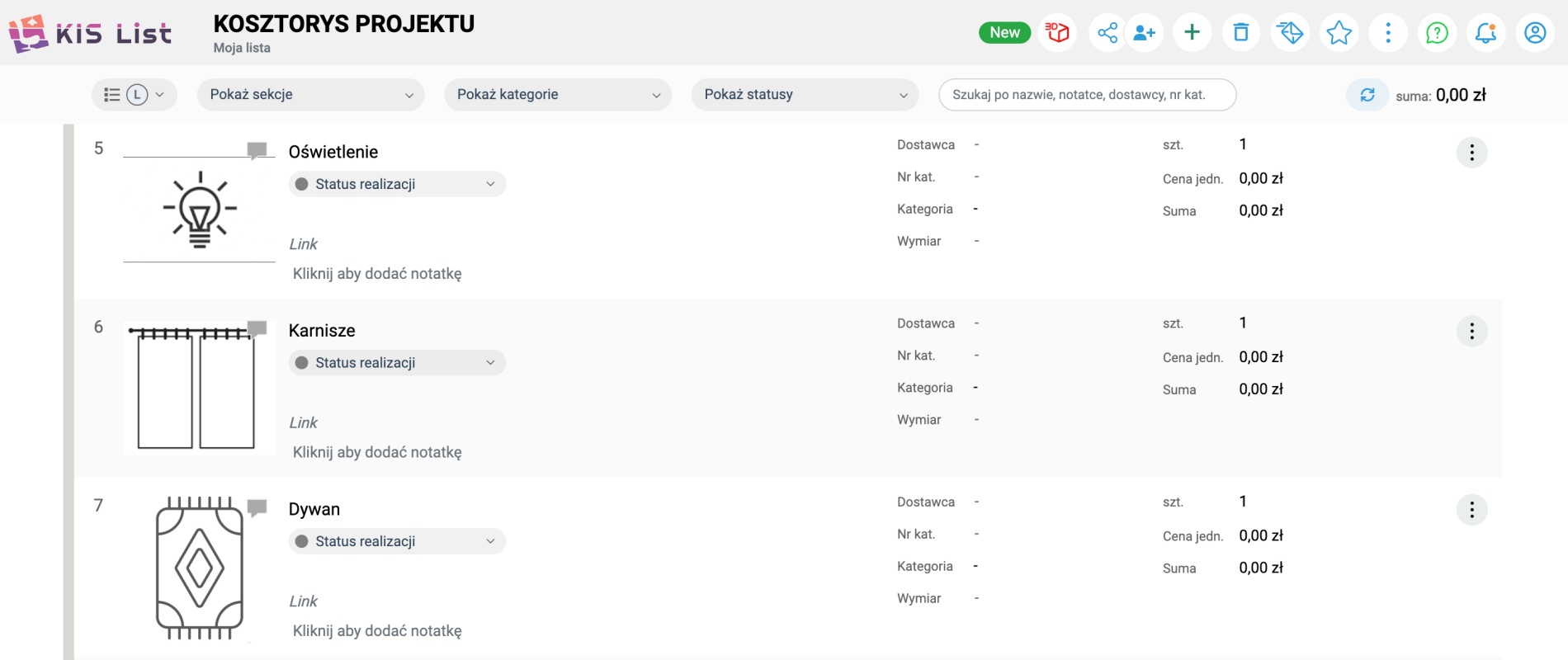The width and height of the screenshot is (1568, 660).
Task: Click the green New badge button
Action: [x=1004, y=33]
